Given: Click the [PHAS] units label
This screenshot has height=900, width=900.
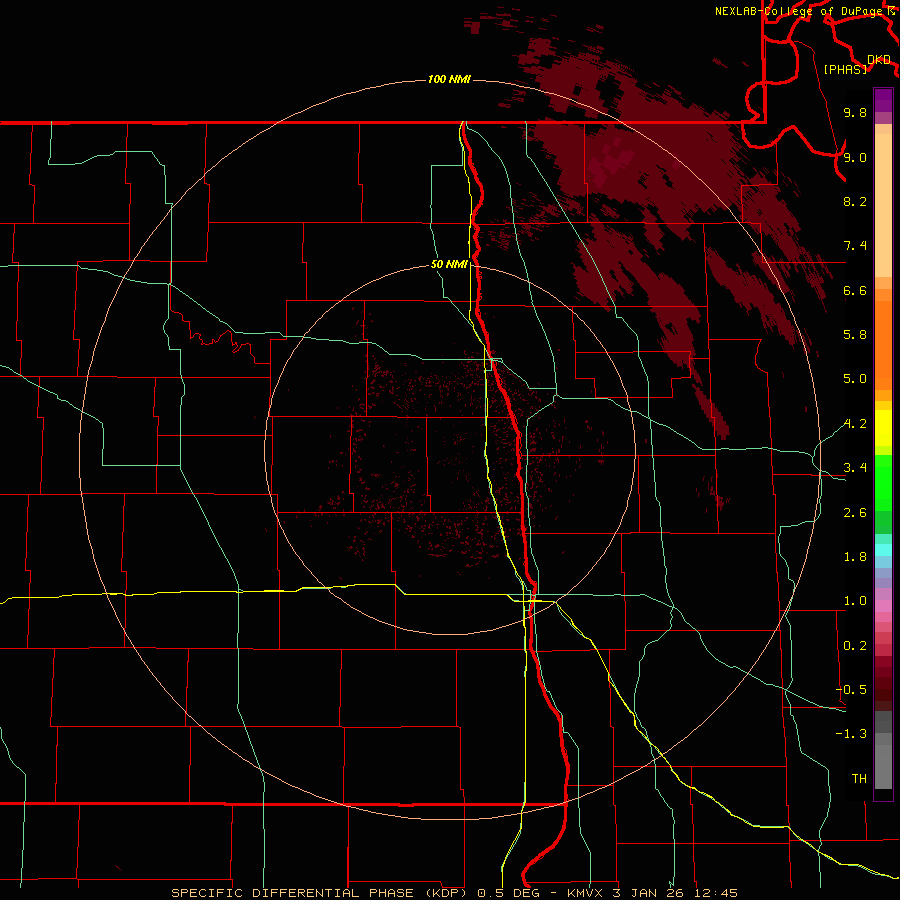Looking at the screenshot, I should pos(845,70).
